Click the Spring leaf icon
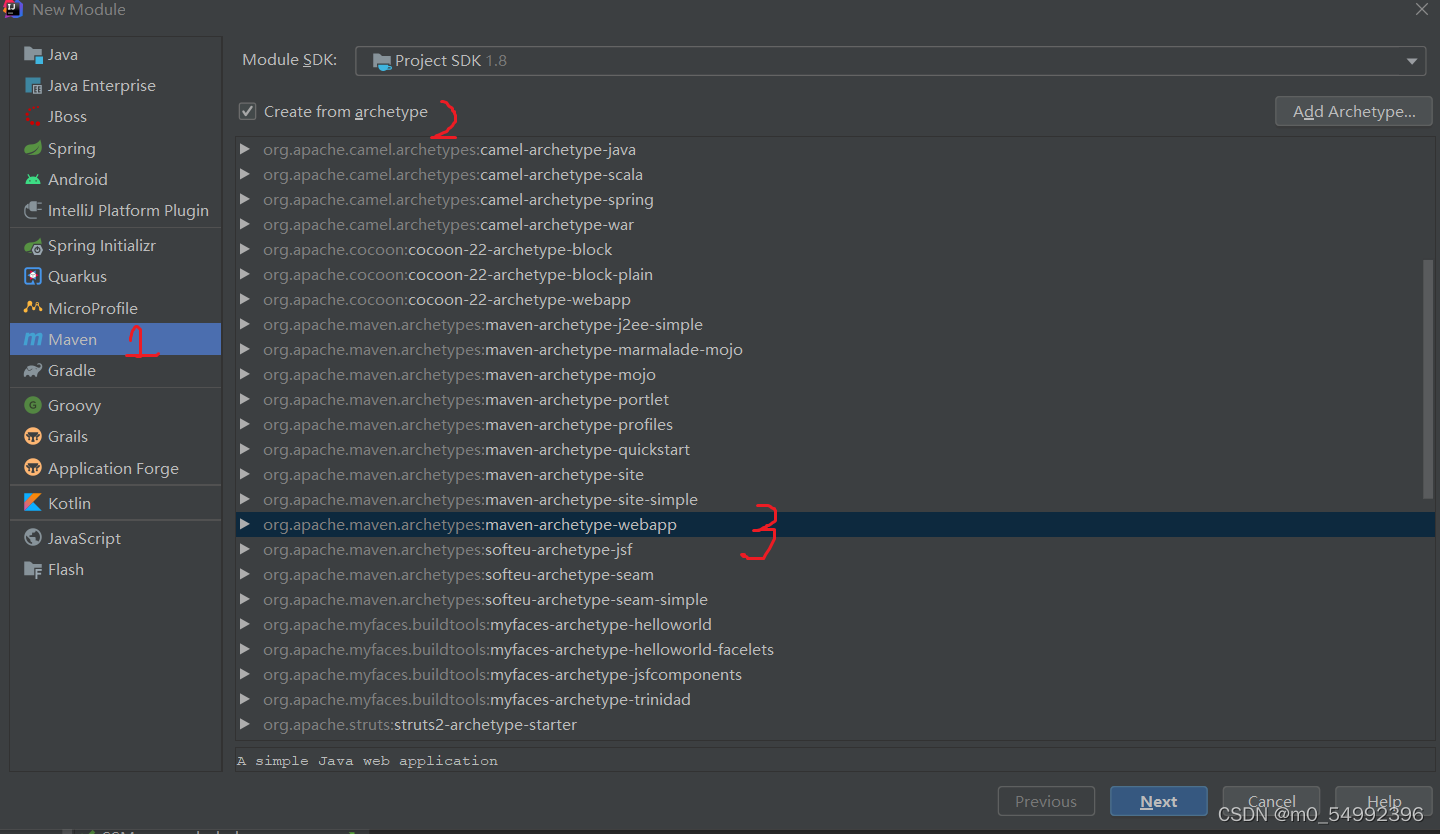Image resolution: width=1440 pixels, height=834 pixels. coord(33,149)
